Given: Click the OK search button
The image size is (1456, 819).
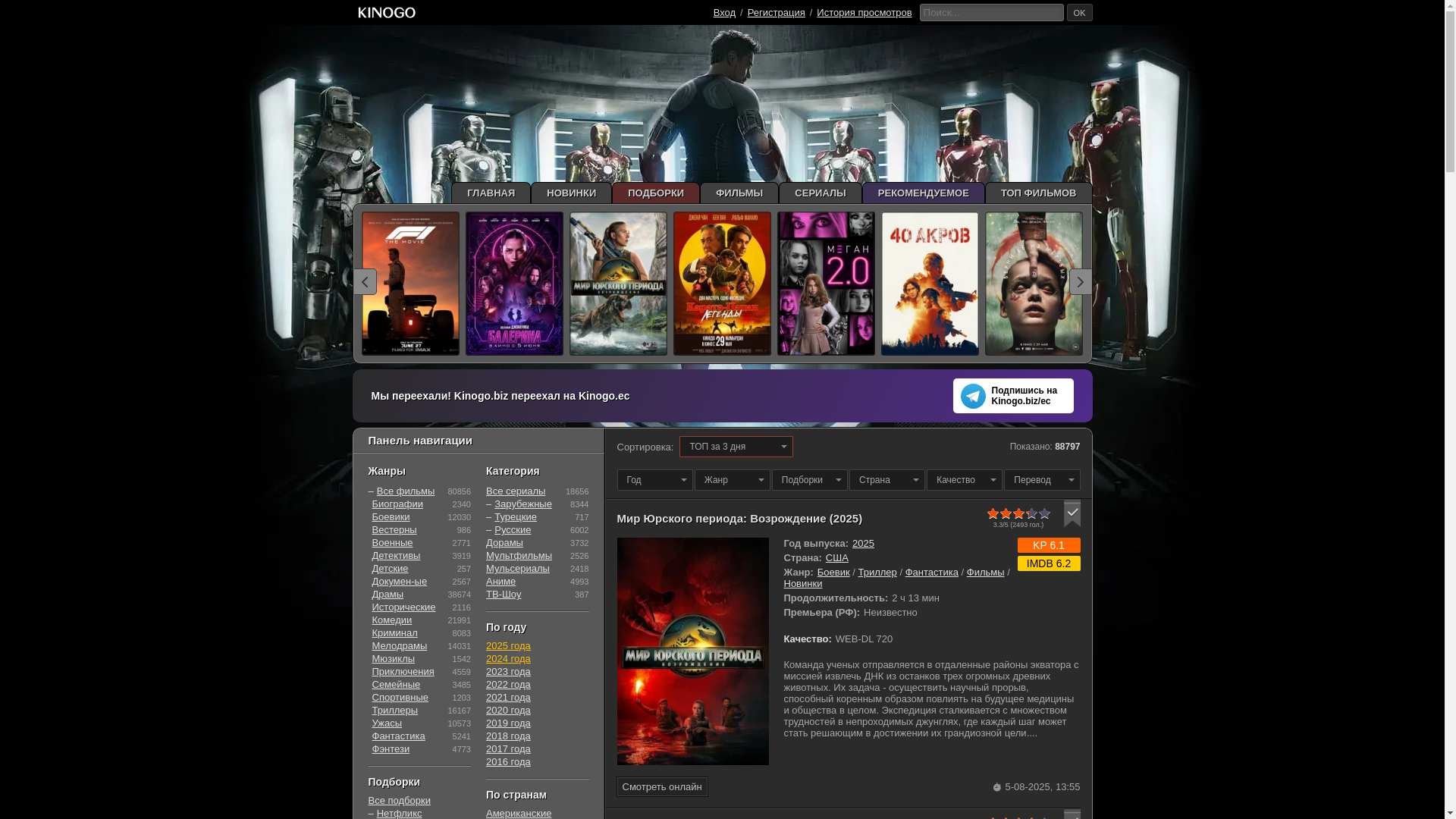Looking at the screenshot, I should [x=1079, y=13].
